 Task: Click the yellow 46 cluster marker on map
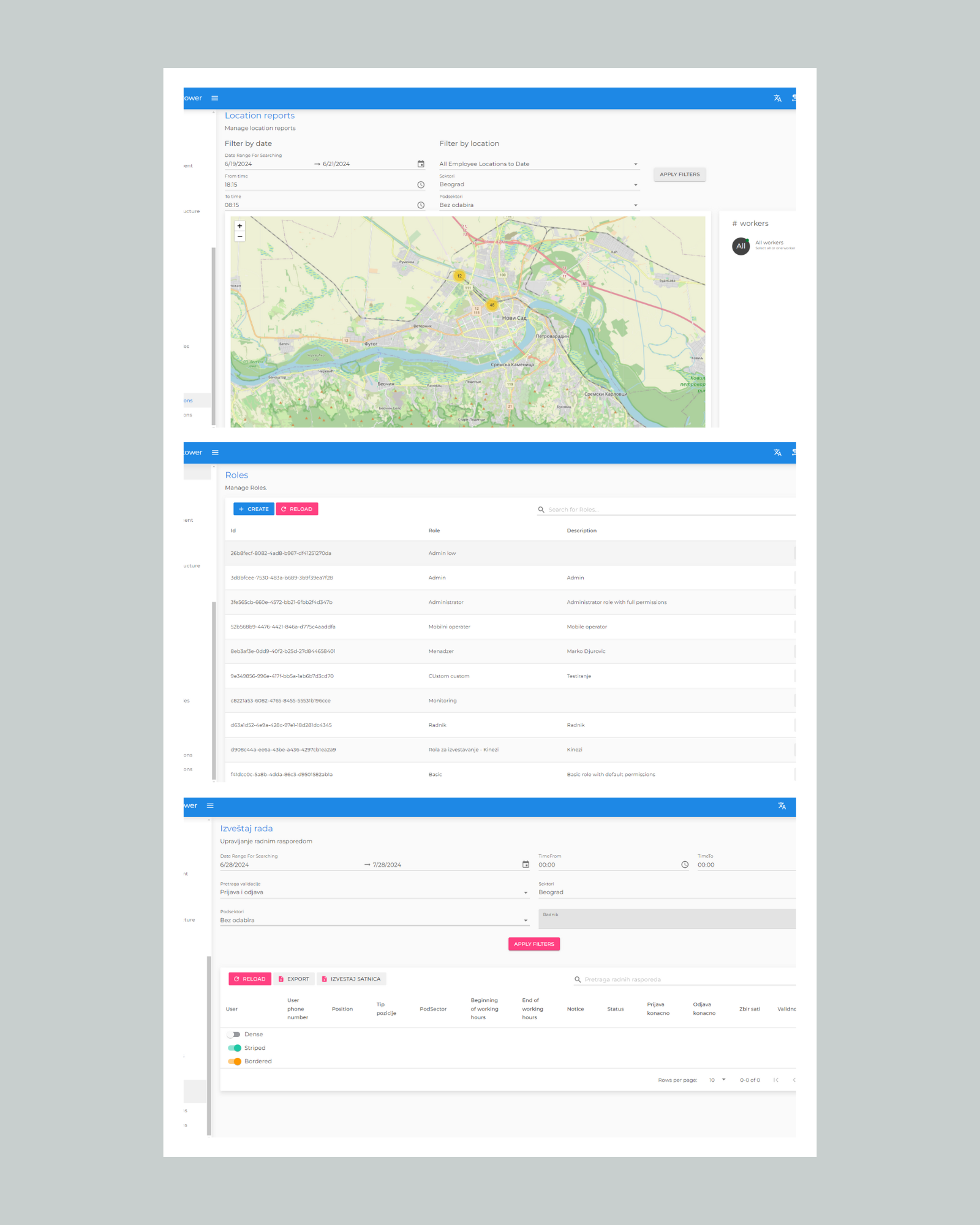pyautogui.click(x=491, y=305)
